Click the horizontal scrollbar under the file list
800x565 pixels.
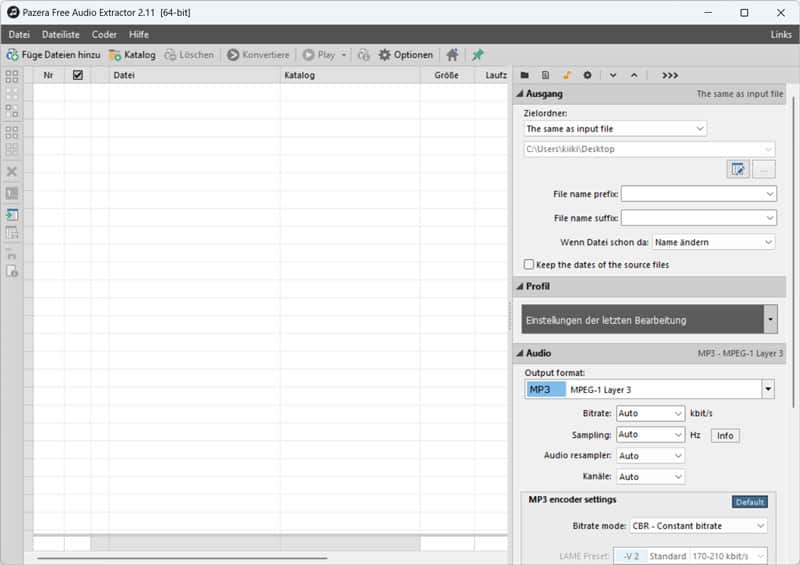tap(182, 558)
